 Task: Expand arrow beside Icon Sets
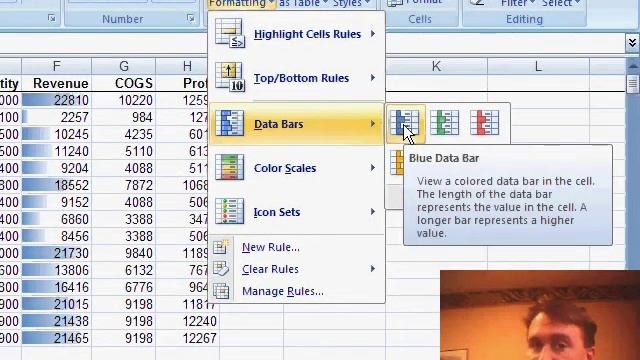coord(373,211)
